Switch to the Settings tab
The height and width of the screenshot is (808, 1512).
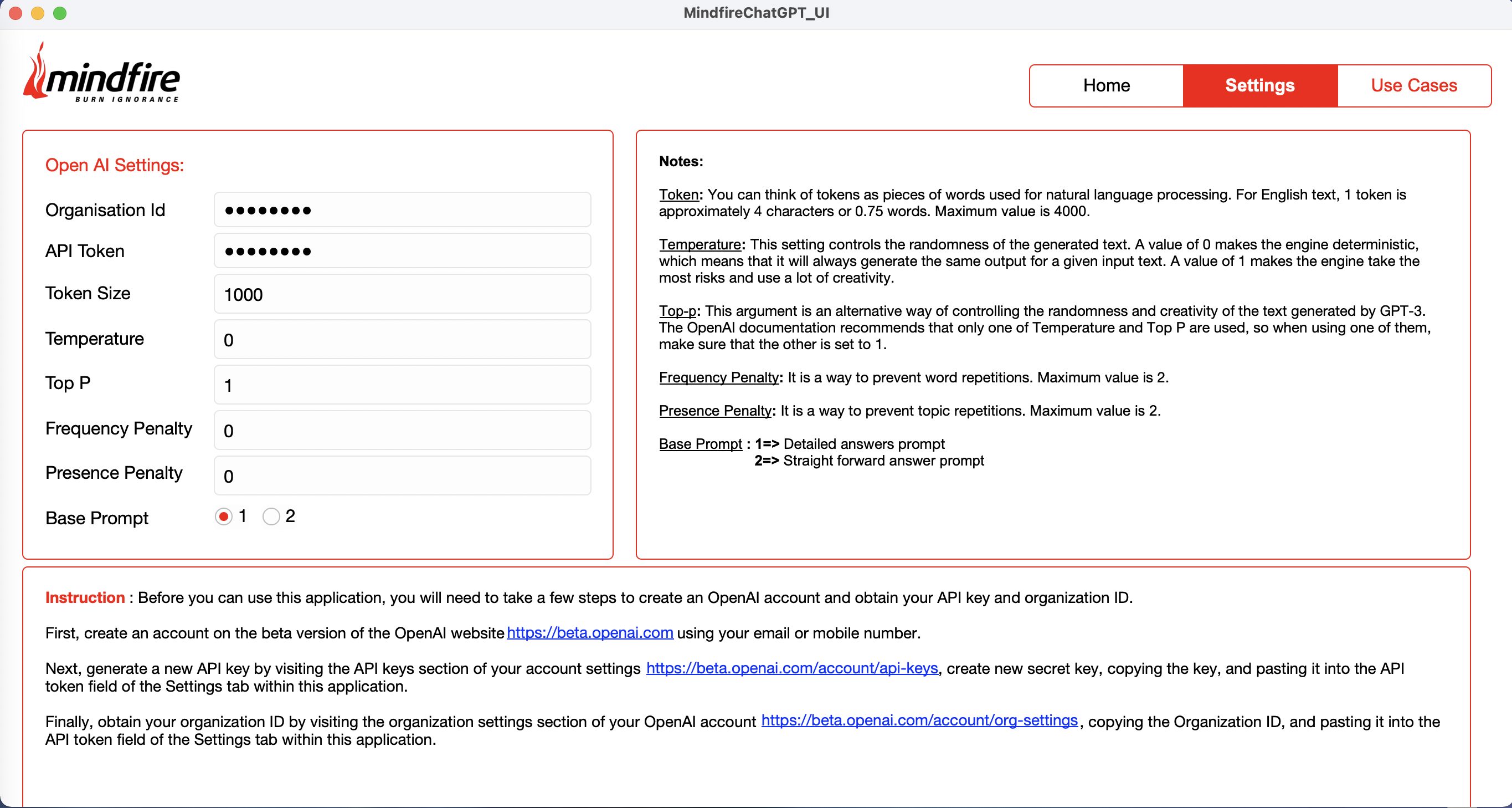[x=1260, y=86]
